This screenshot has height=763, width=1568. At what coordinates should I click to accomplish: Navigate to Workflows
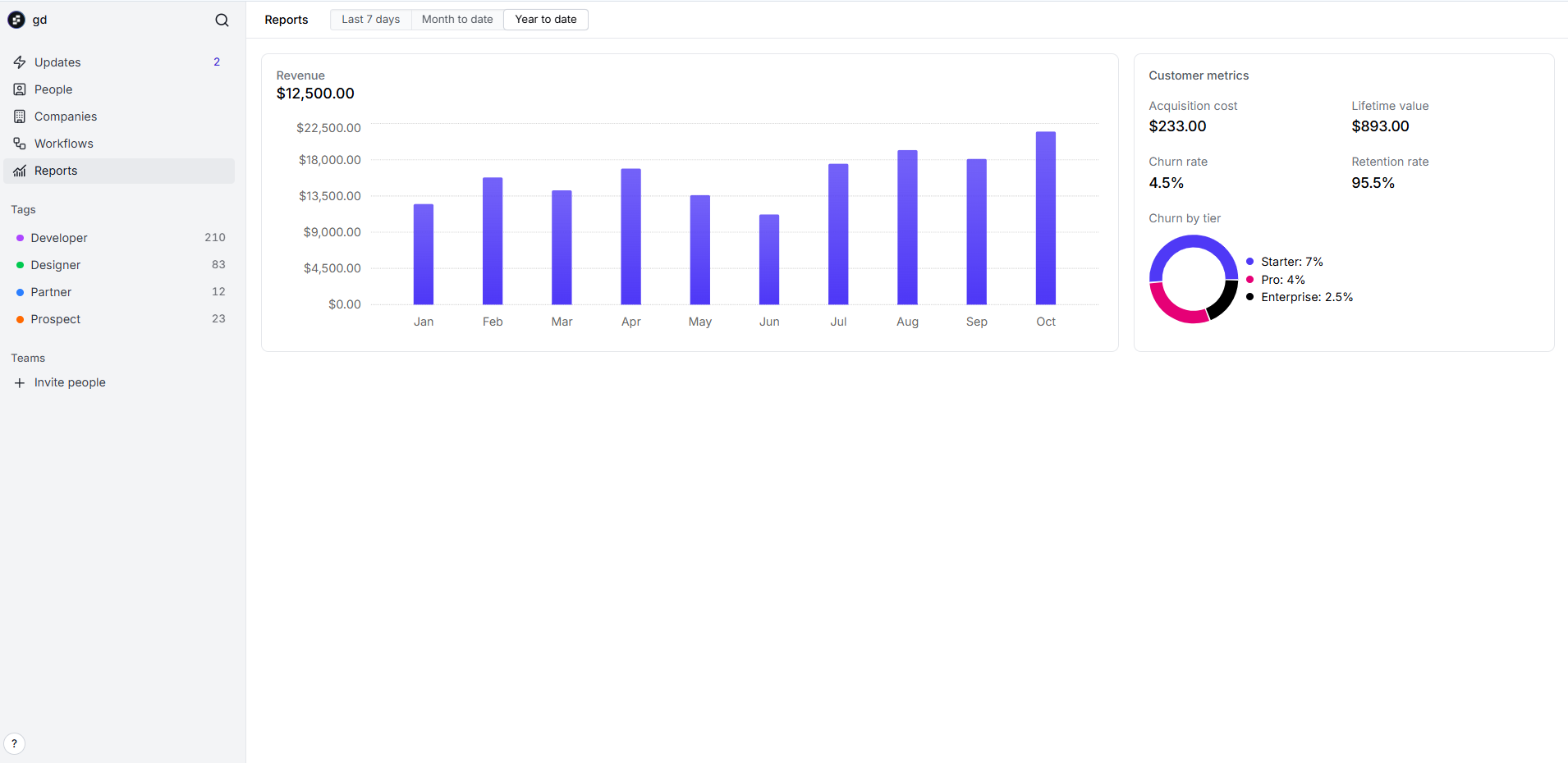[119, 144]
